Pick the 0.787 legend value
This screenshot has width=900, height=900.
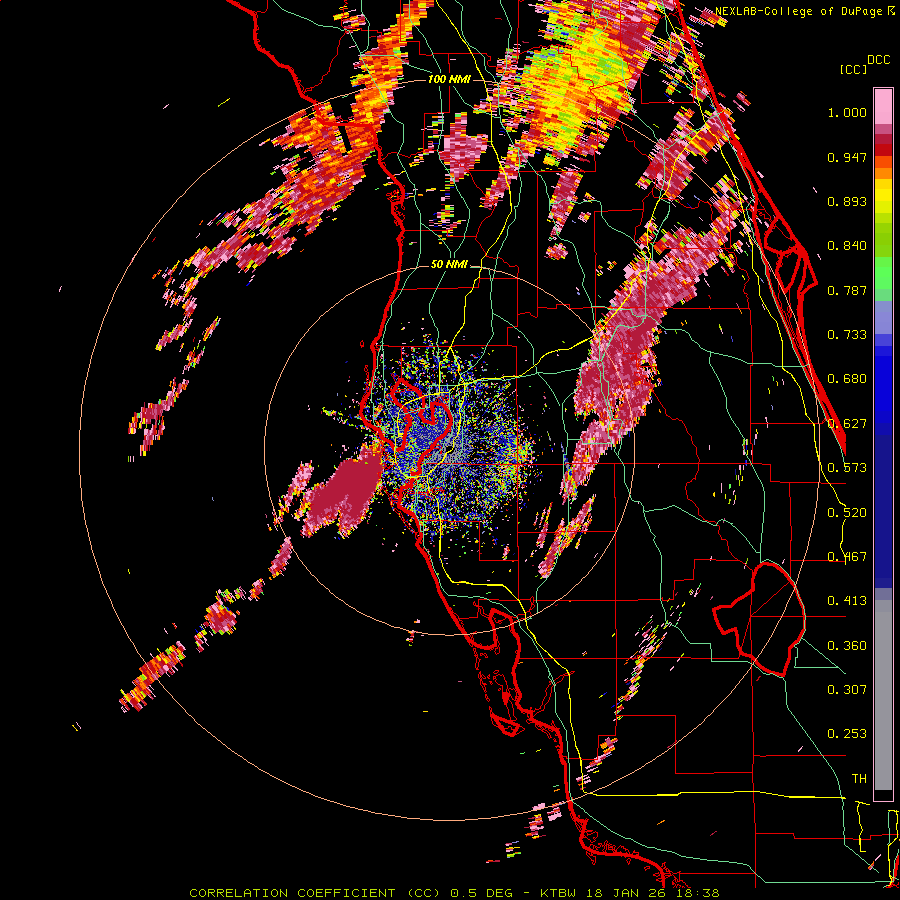click(x=847, y=290)
